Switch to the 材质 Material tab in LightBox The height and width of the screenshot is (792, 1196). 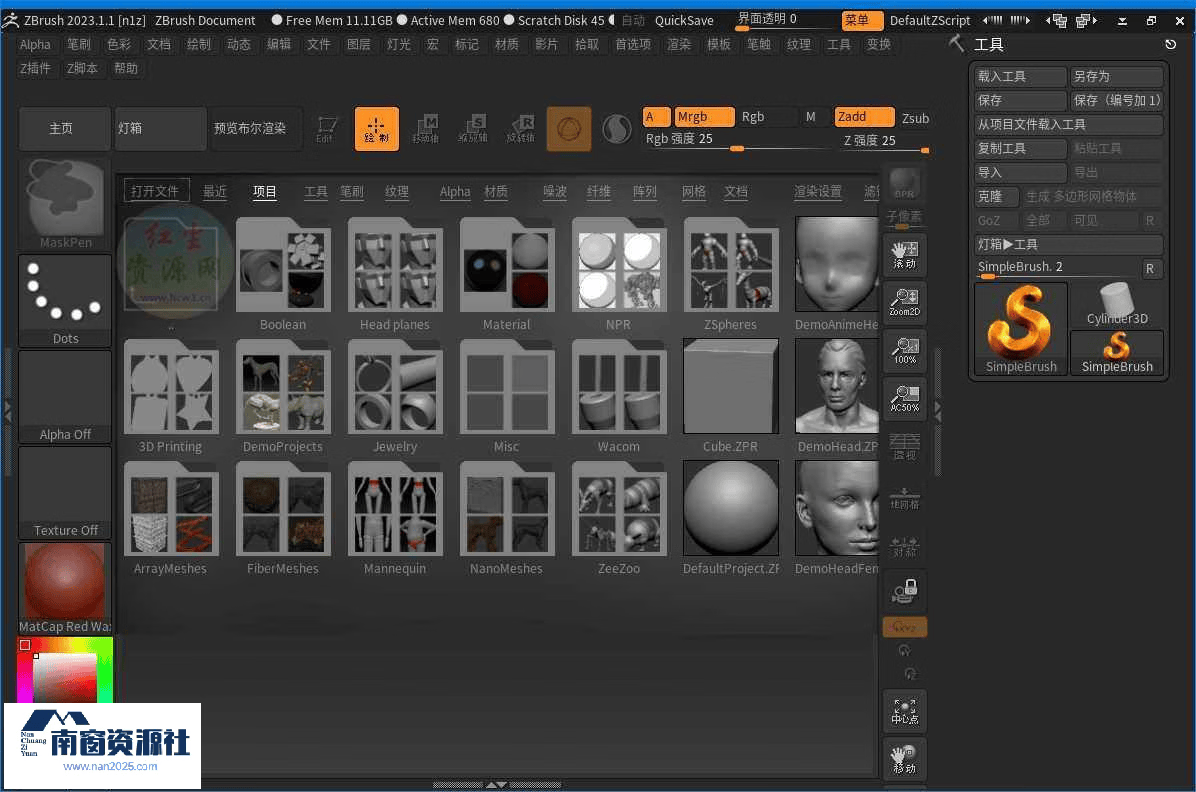[x=496, y=192]
